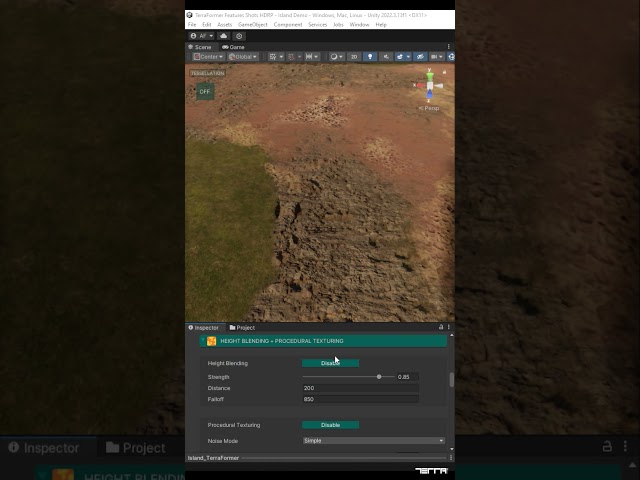Screen dimensions: 640x480
Task: Open the scene camera settings icon
Action: pos(437,57)
